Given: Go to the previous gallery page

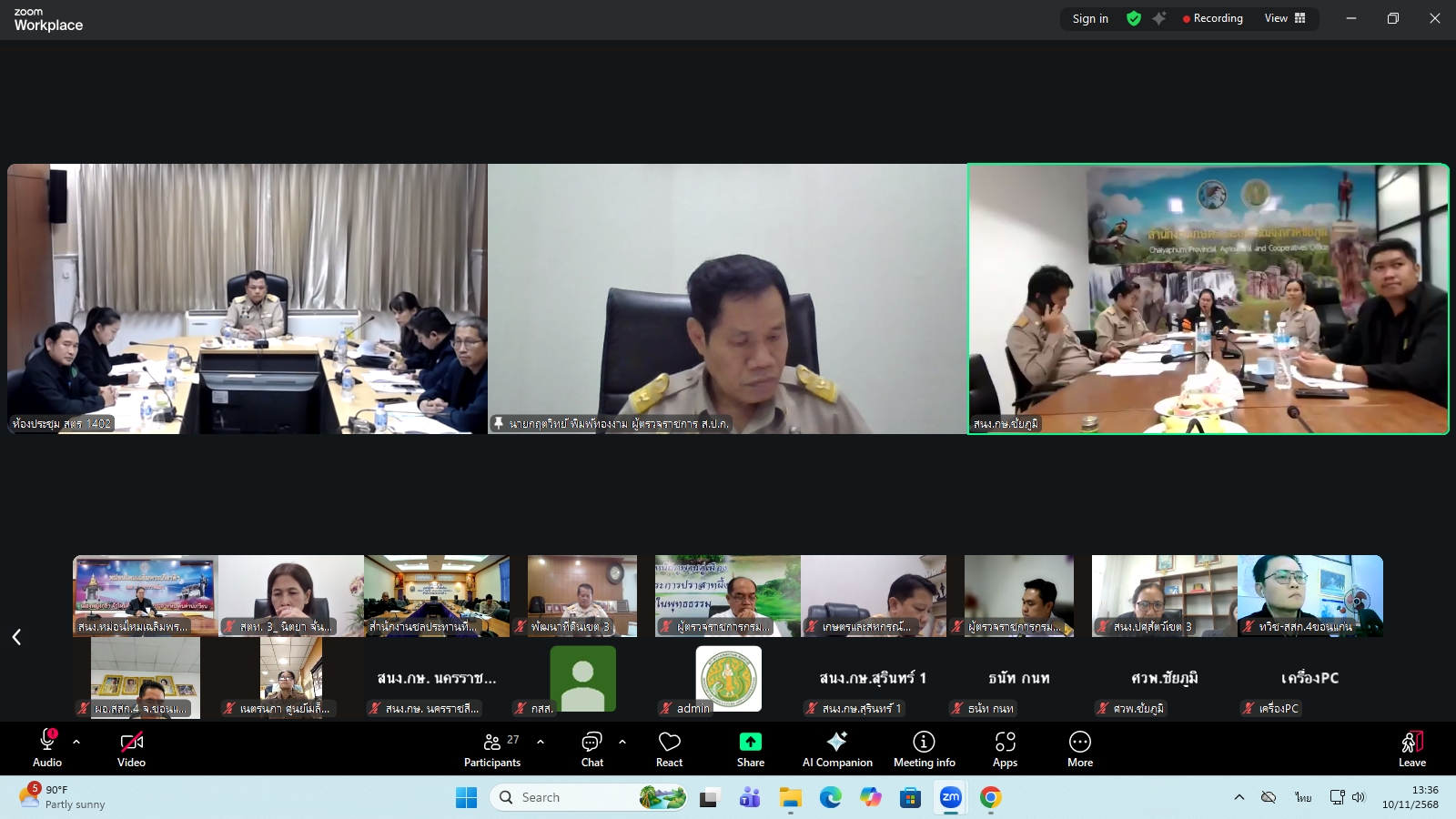Looking at the screenshot, I should point(16,637).
